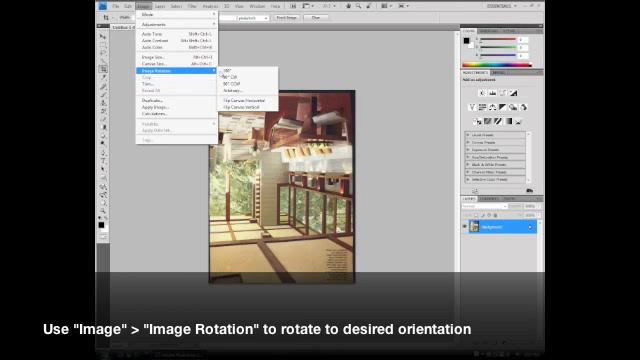
Task: Expand the Exposure Presets list
Action: (x=468, y=150)
